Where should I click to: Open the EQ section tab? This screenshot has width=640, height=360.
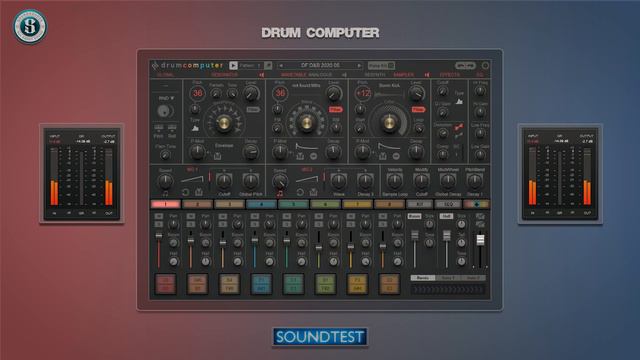480,75
